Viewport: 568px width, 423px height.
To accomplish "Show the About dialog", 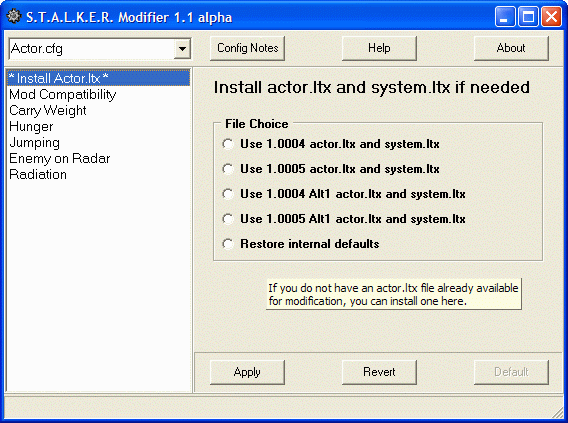I will 511,48.
